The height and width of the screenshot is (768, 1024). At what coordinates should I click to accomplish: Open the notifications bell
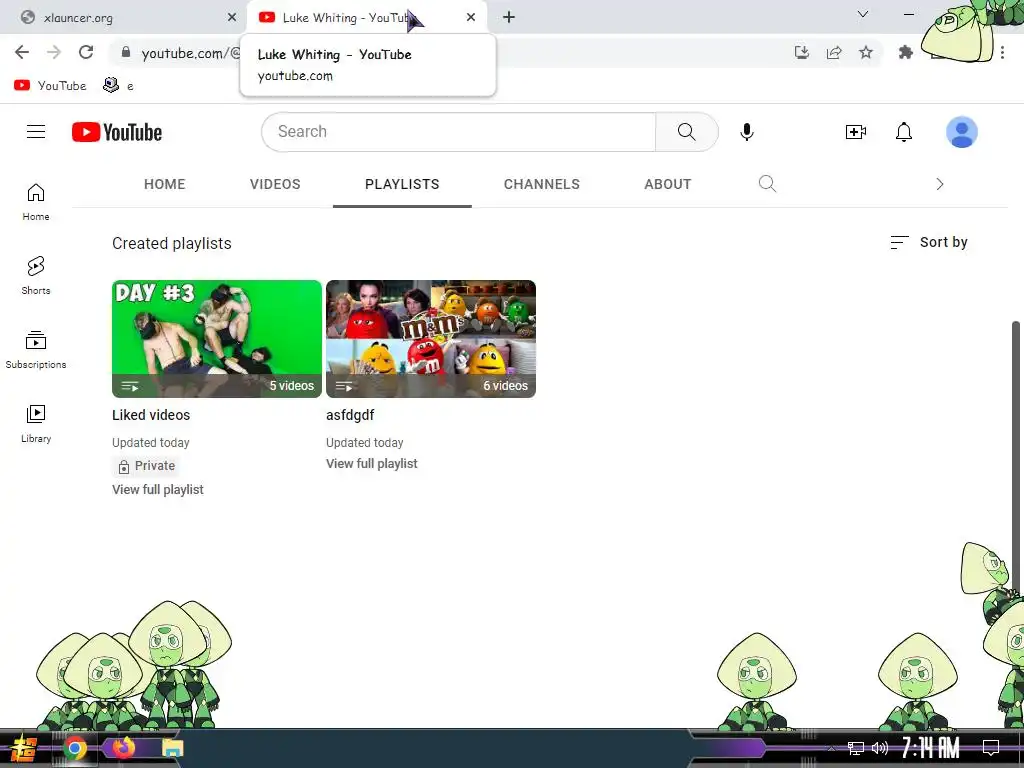click(x=904, y=132)
